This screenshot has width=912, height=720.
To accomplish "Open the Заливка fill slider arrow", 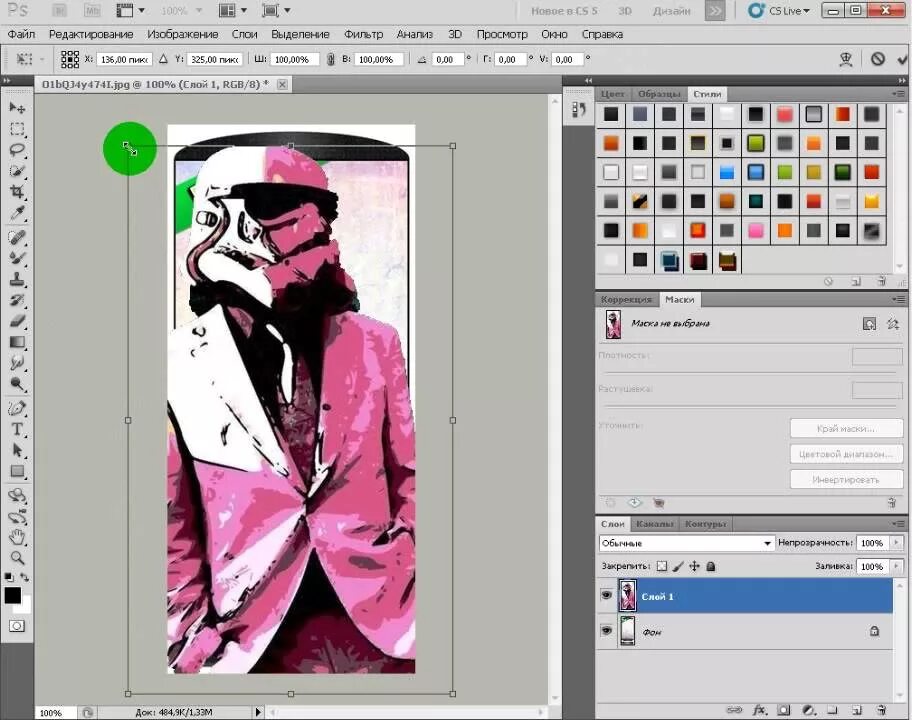I will click(x=896, y=566).
